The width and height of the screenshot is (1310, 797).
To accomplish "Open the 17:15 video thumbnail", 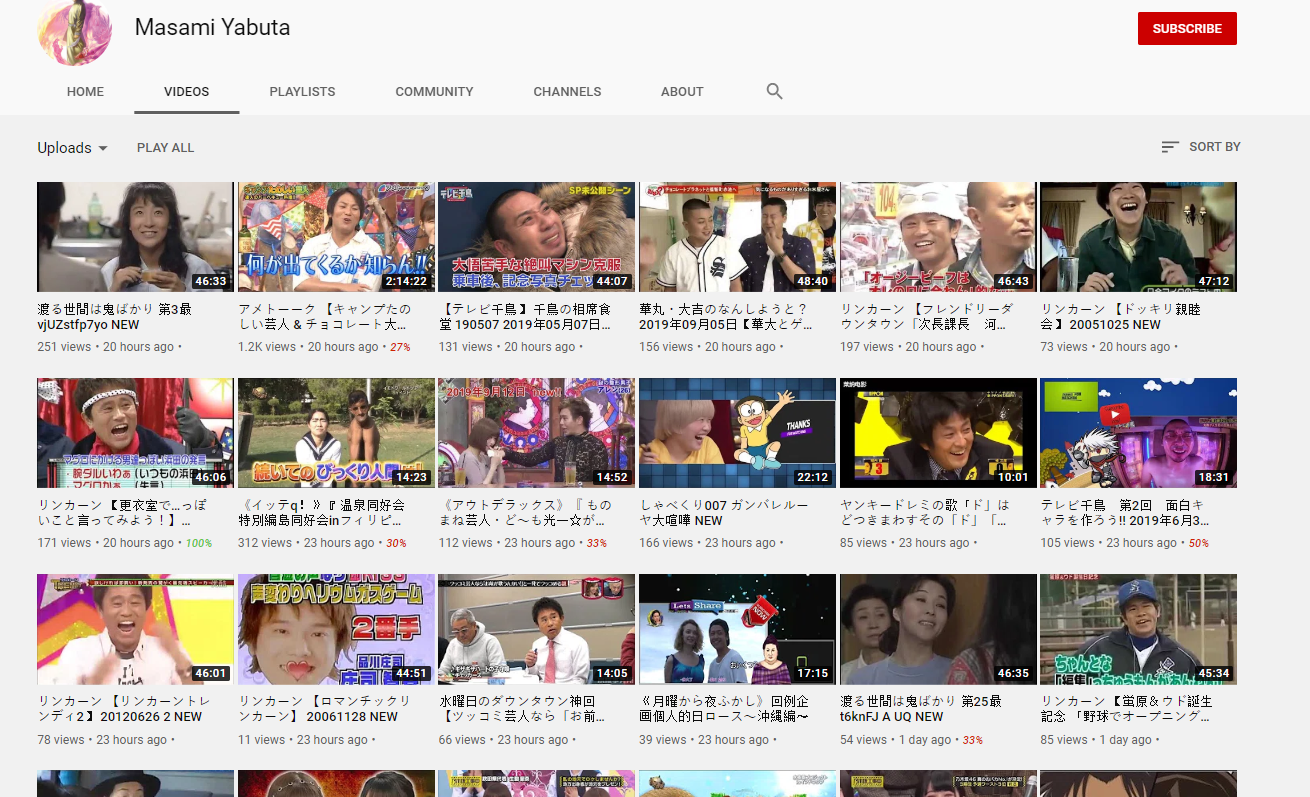I will pyautogui.click(x=737, y=629).
